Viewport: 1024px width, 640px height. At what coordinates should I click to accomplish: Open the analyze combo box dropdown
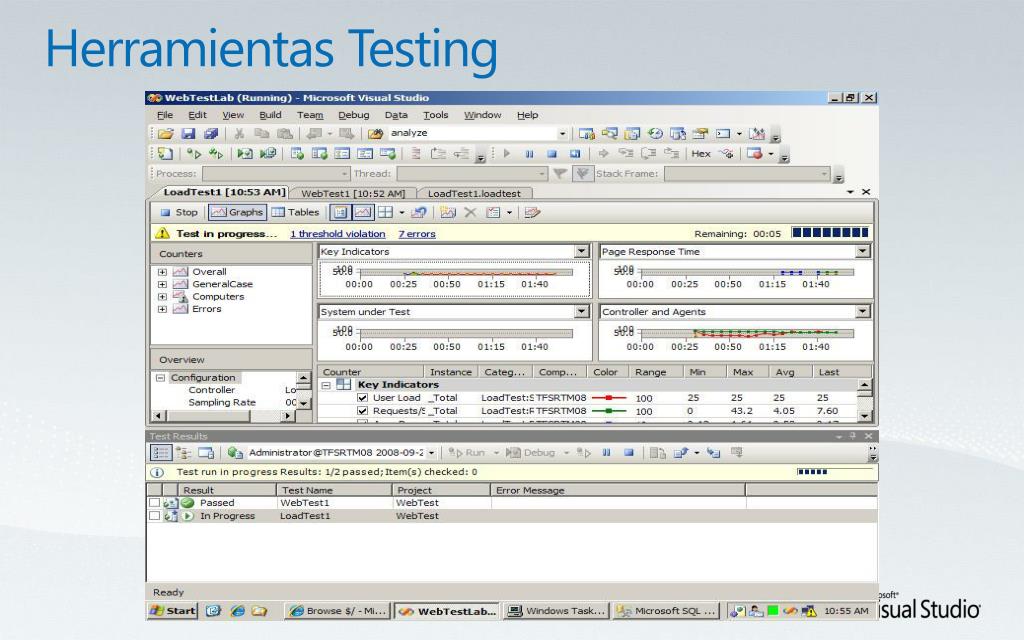(562, 133)
